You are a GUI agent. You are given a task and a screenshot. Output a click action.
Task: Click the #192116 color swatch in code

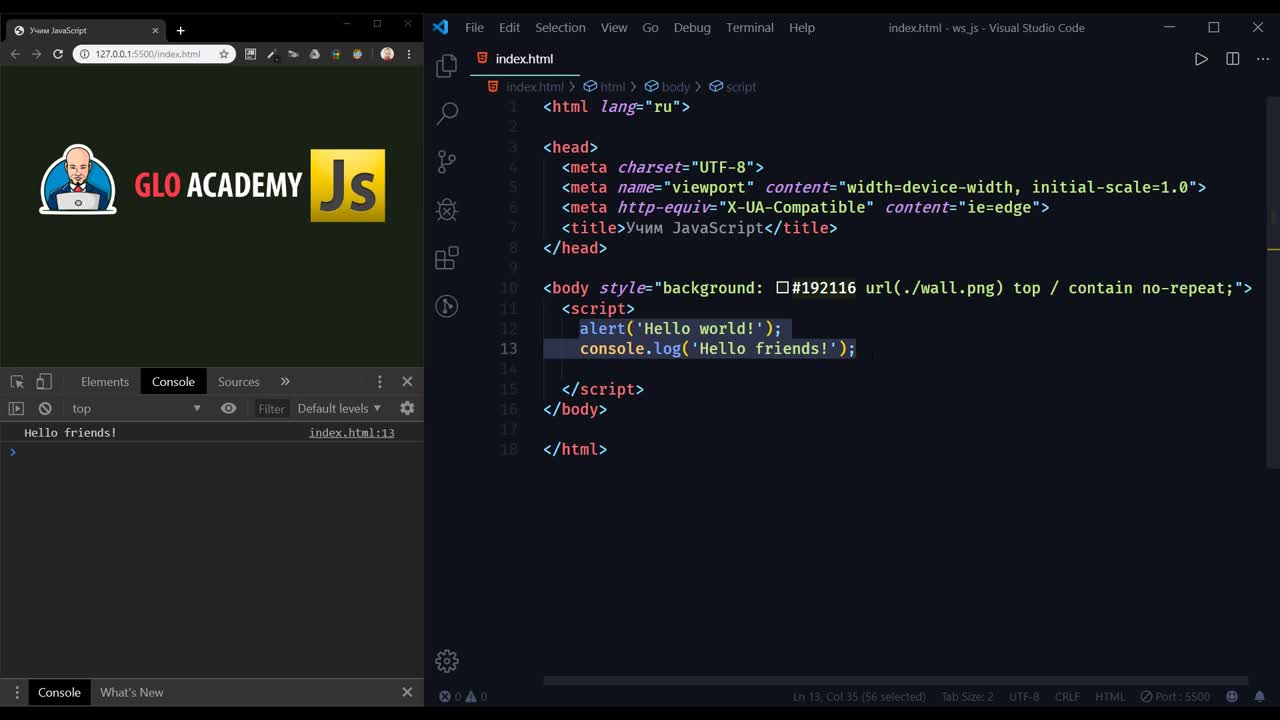click(x=783, y=288)
